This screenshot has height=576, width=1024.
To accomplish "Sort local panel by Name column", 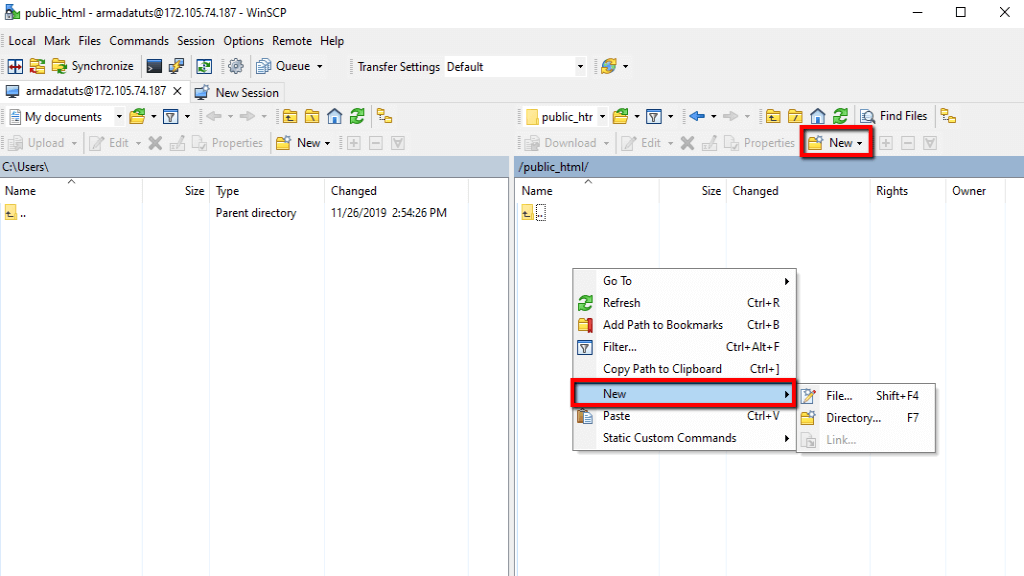I will 71,191.
